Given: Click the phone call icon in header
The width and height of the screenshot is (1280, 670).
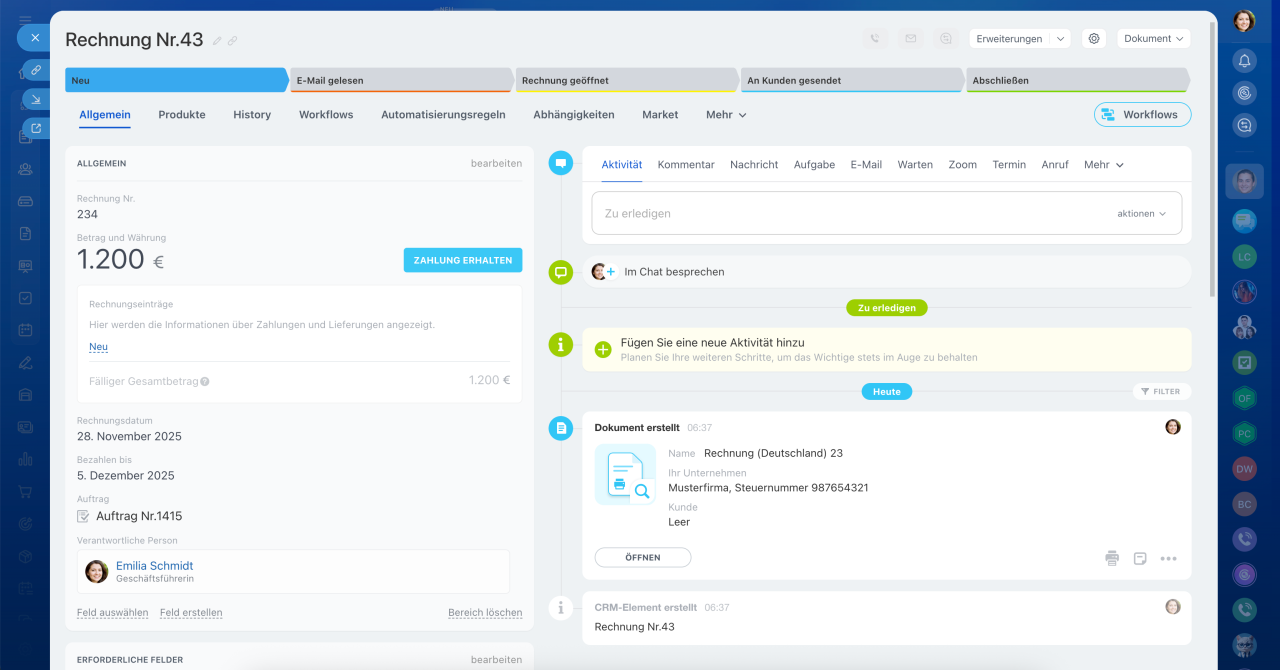Looking at the screenshot, I should coord(875,39).
